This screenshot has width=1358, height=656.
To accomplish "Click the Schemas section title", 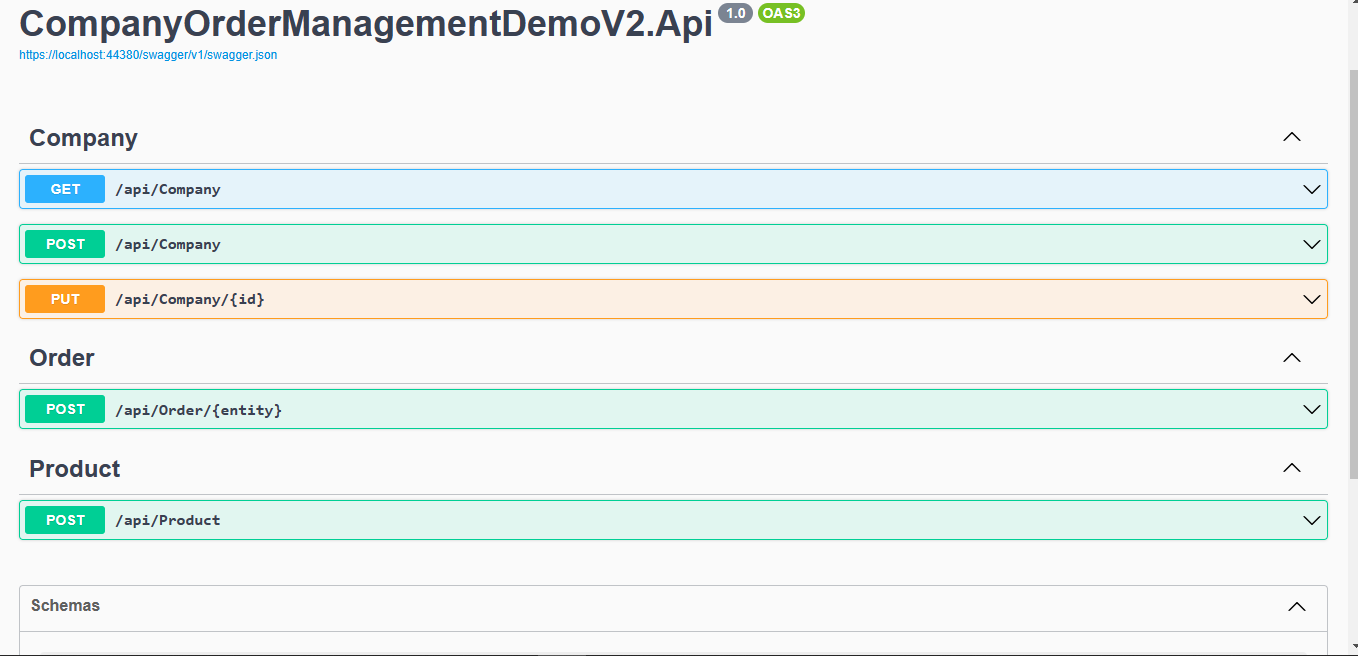I will coord(66,605).
